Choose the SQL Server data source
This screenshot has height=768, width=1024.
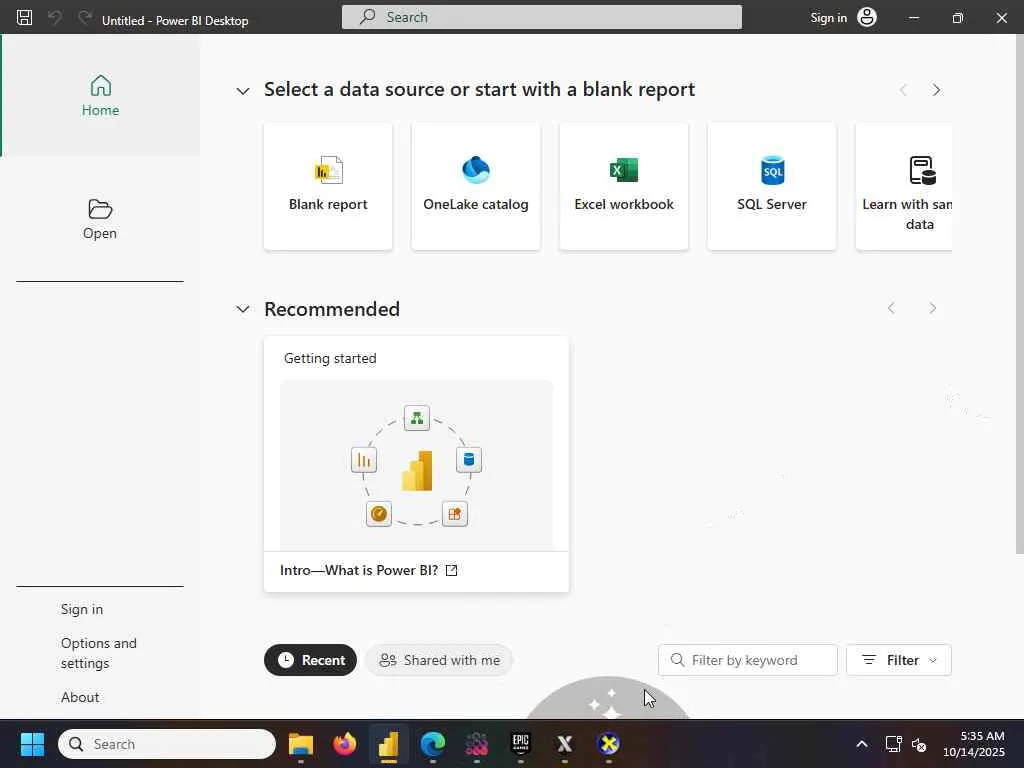tap(772, 186)
